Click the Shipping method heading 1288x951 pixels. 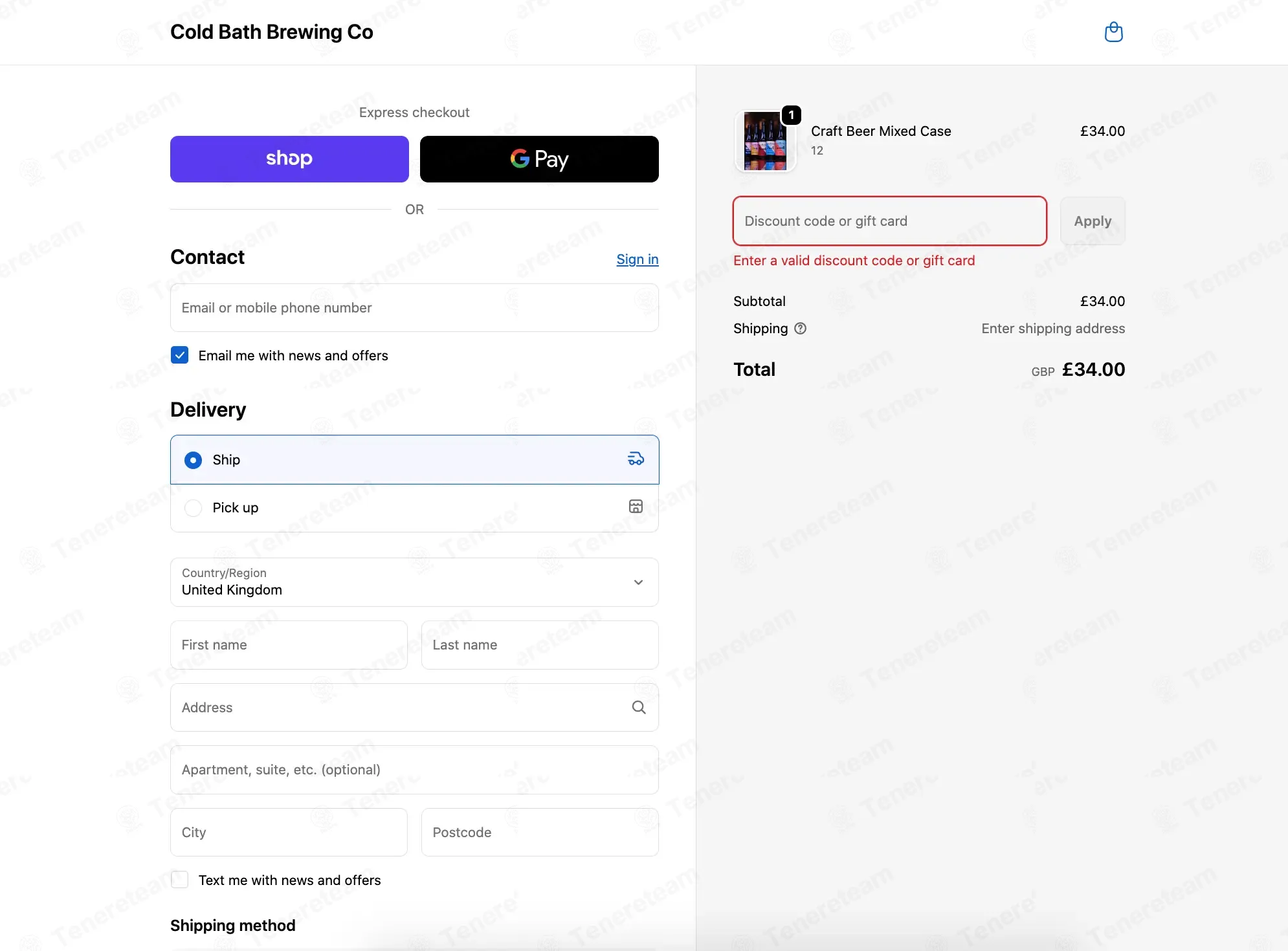tap(233, 926)
